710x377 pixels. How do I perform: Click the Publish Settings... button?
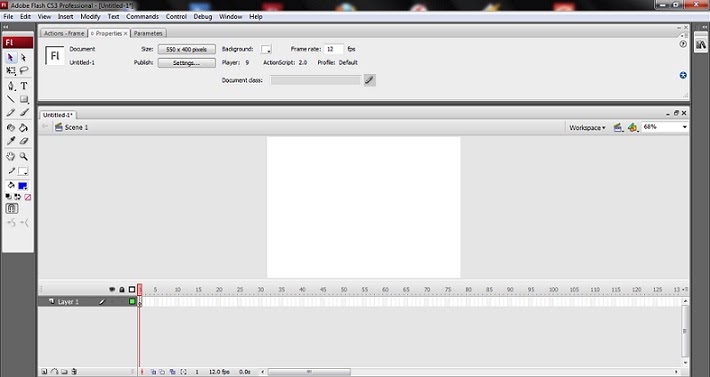point(187,63)
